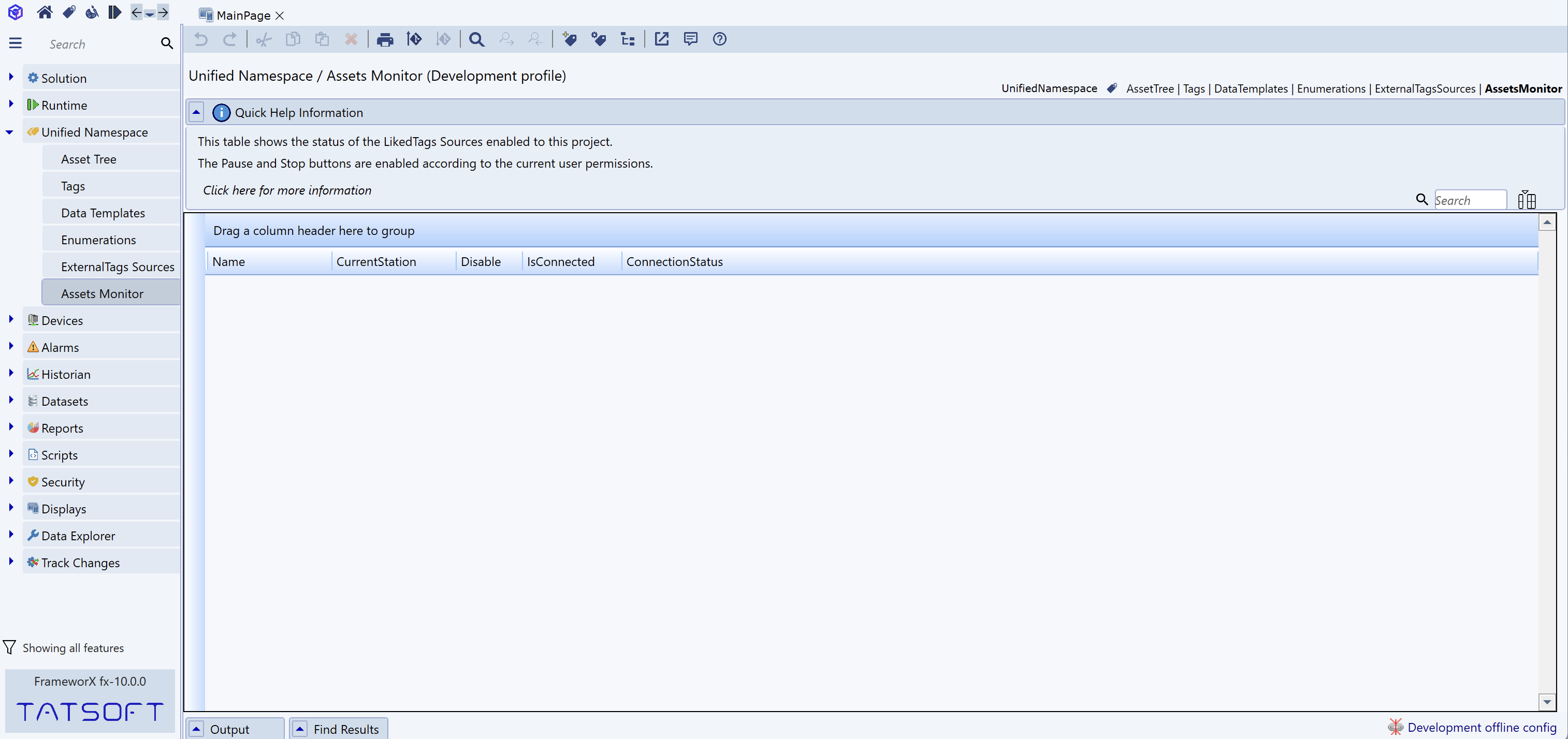Expand the Output bottom panel
1568x739 pixels.
pos(197,729)
